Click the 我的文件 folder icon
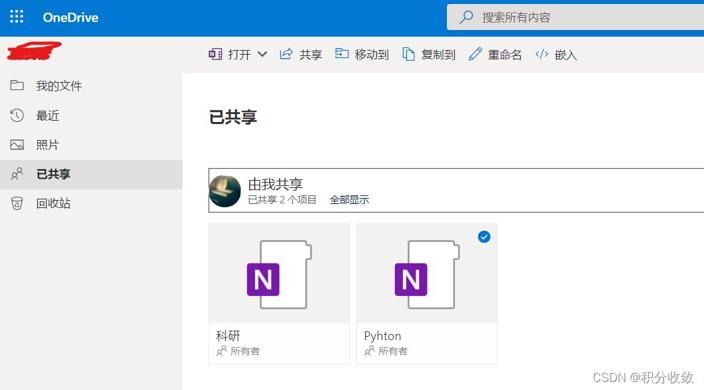704x390 pixels. [17, 85]
